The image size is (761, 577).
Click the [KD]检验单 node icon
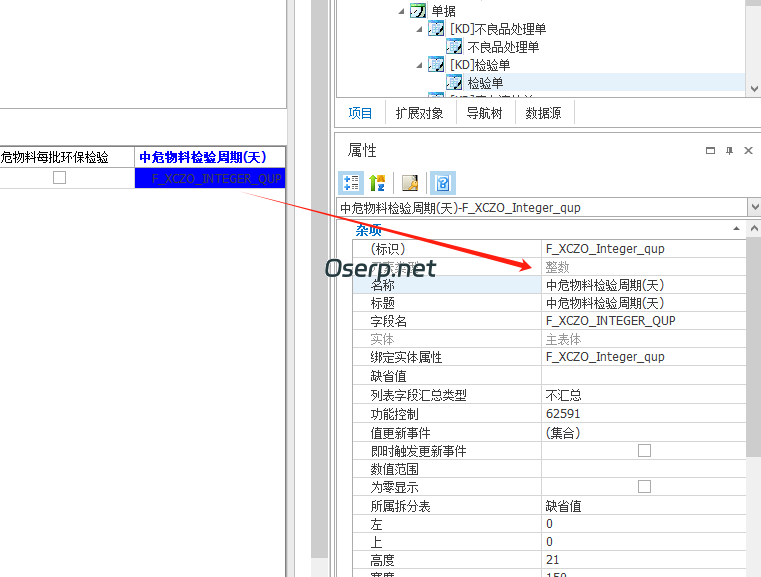point(436,65)
